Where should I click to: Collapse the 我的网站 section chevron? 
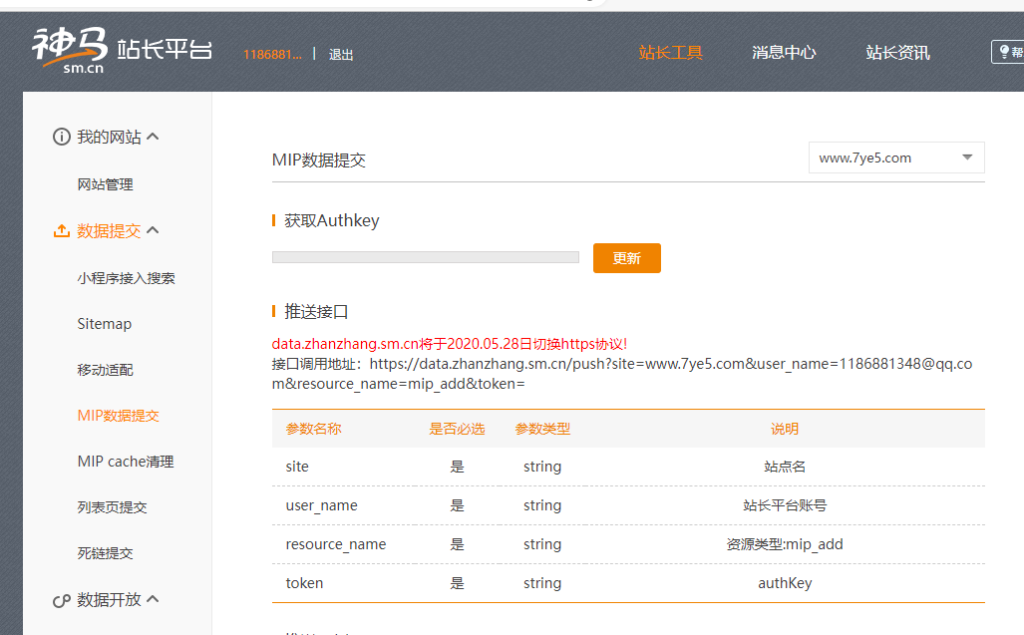click(153, 137)
